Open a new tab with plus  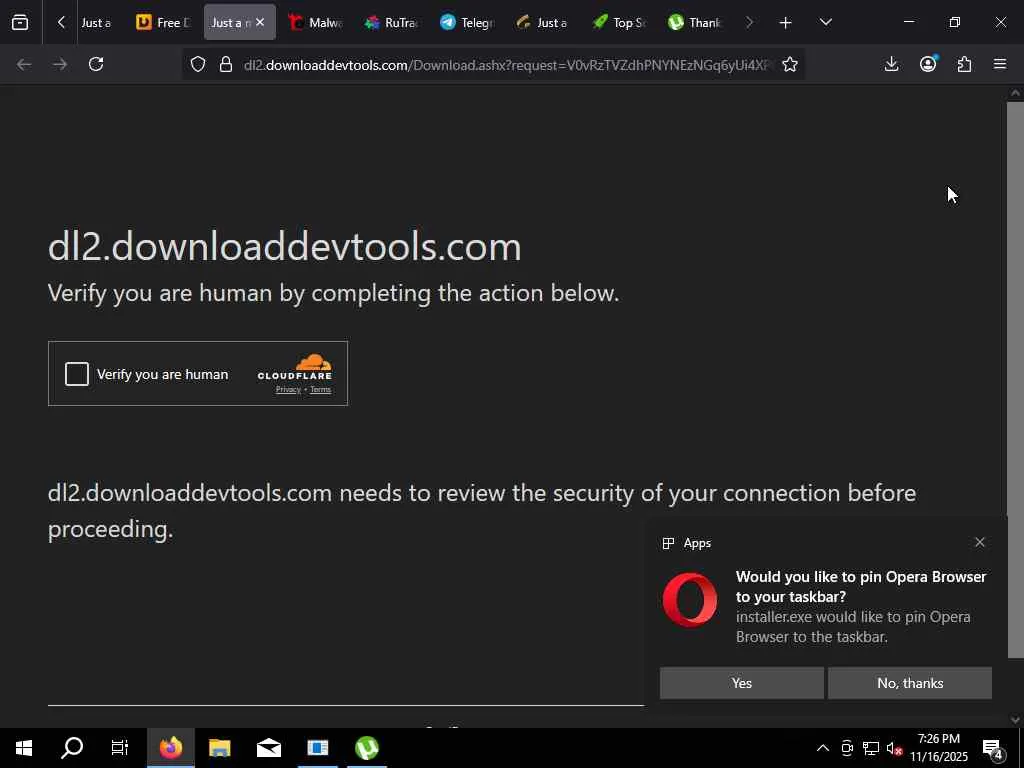point(785,23)
